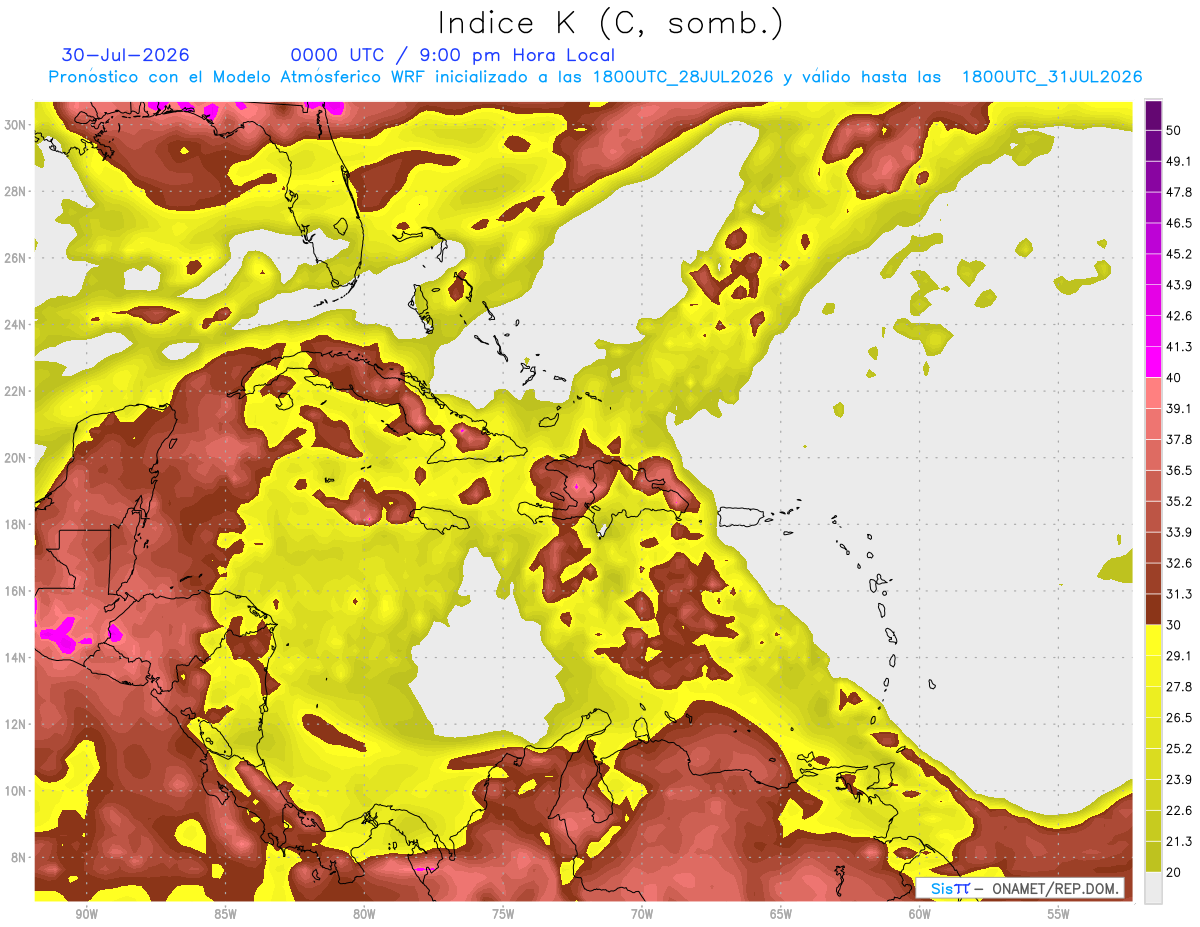The width and height of the screenshot is (1200, 927).
Task: Pick the dark purple colorbar segment above 50
Action: tap(1153, 116)
